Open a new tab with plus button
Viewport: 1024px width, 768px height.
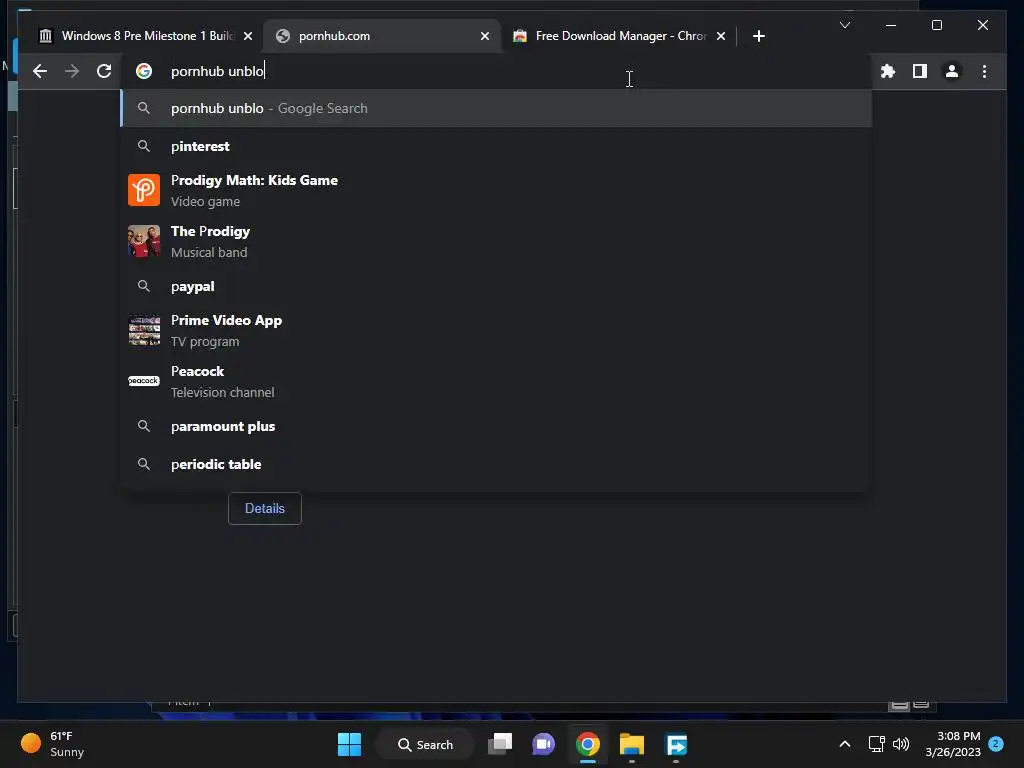[758, 36]
